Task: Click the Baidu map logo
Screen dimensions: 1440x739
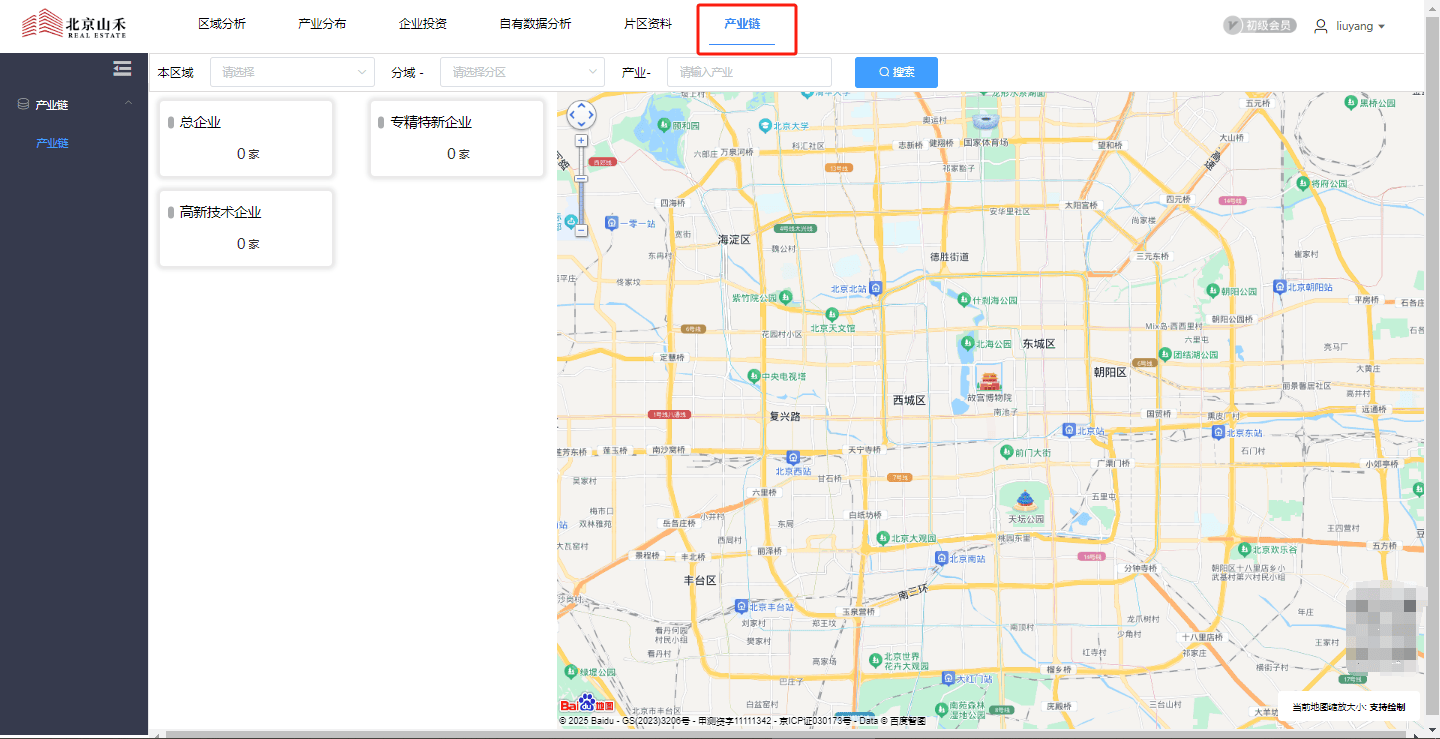Action: point(587,704)
